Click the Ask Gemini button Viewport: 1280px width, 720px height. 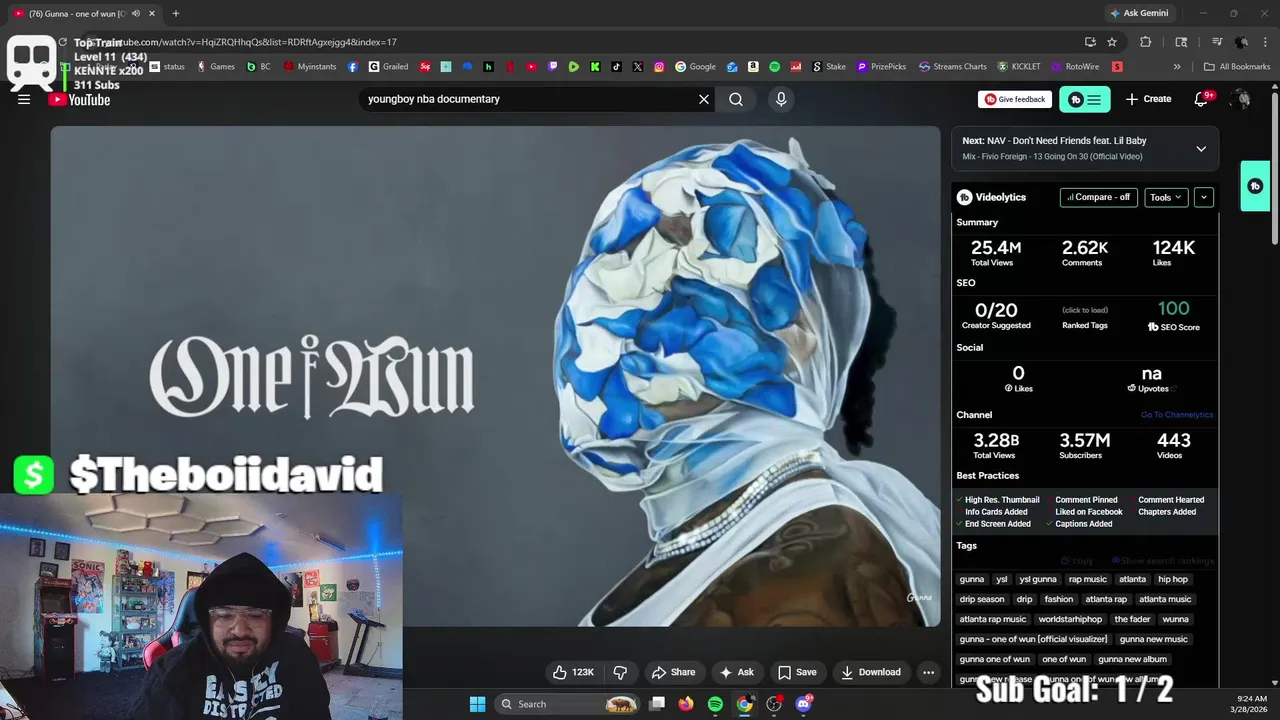tap(1139, 13)
